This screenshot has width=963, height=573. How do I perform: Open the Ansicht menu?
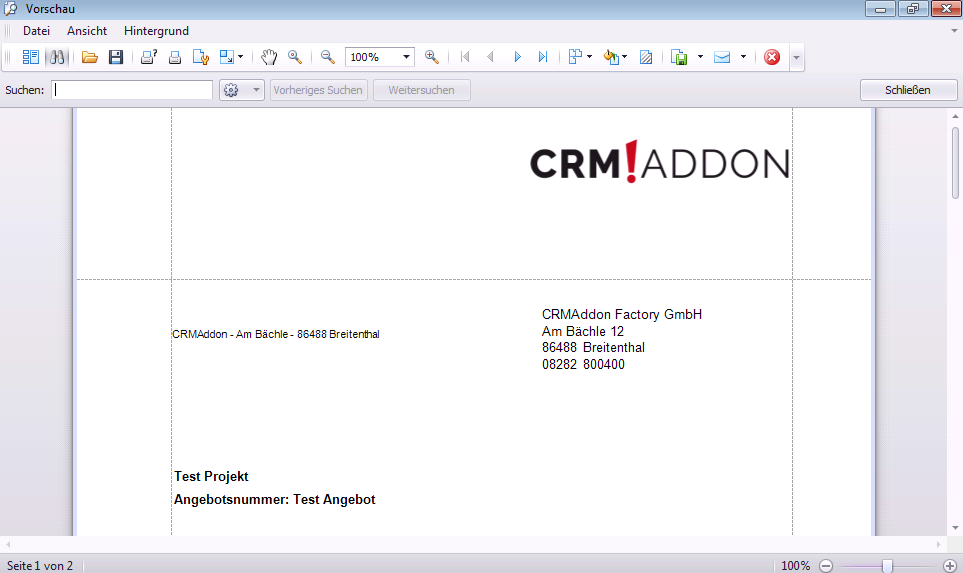tap(87, 31)
